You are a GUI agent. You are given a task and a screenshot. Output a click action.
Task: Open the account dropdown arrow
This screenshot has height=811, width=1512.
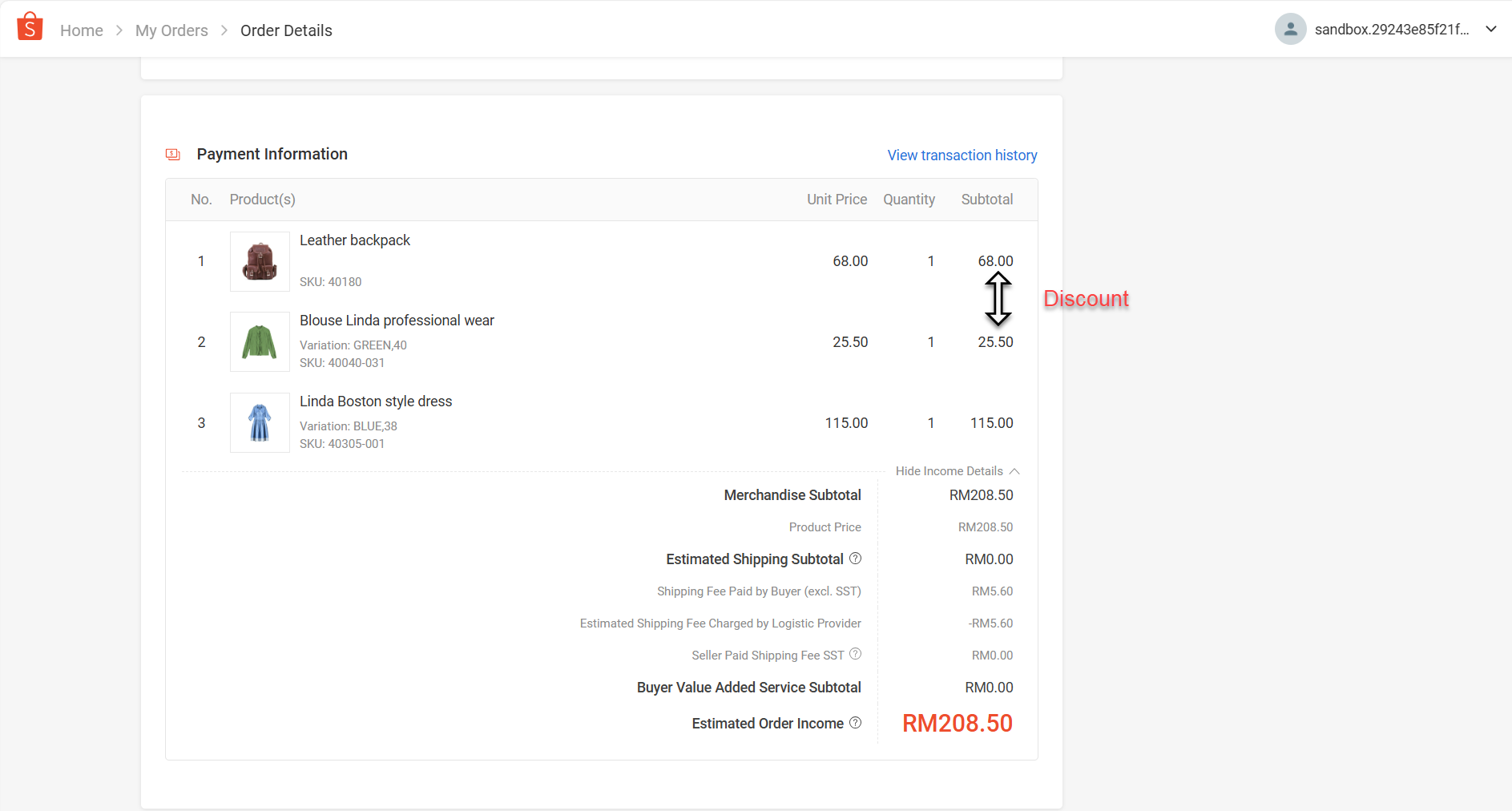coord(1491,30)
